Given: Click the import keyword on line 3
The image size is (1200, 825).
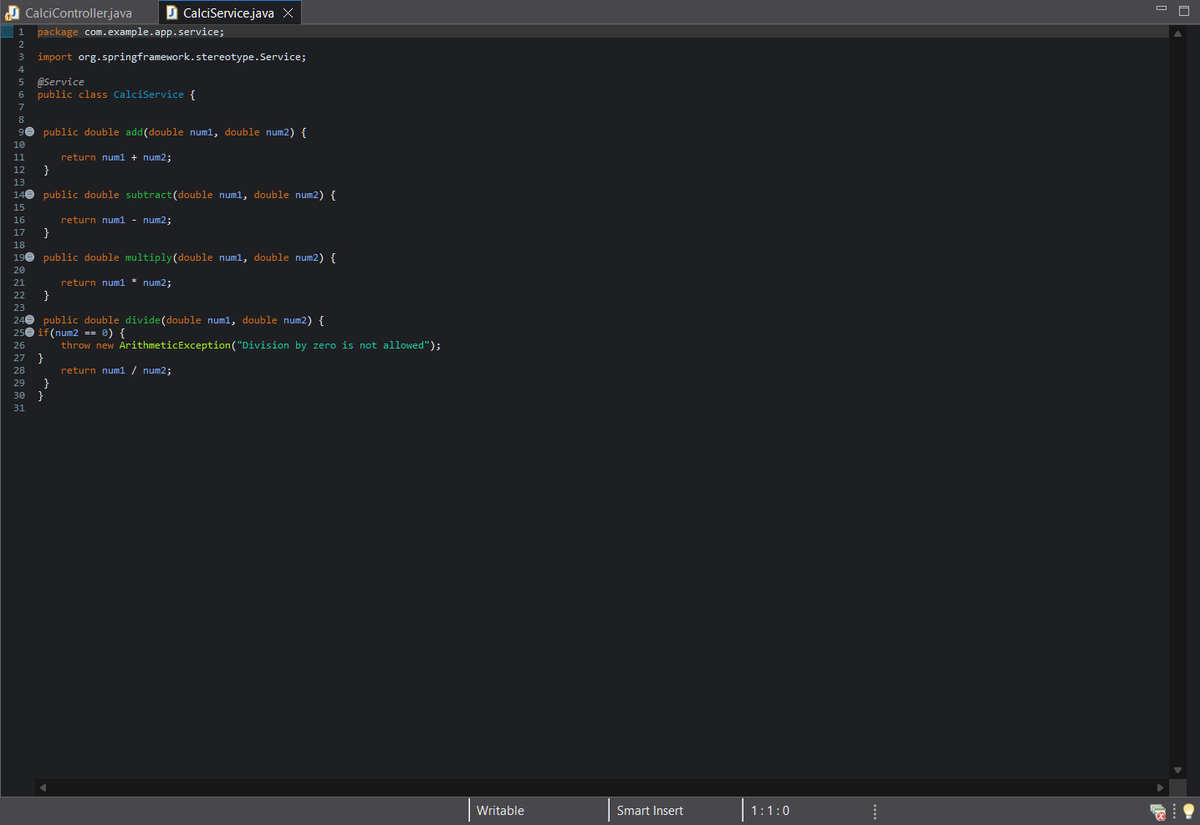Looking at the screenshot, I should pos(55,57).
